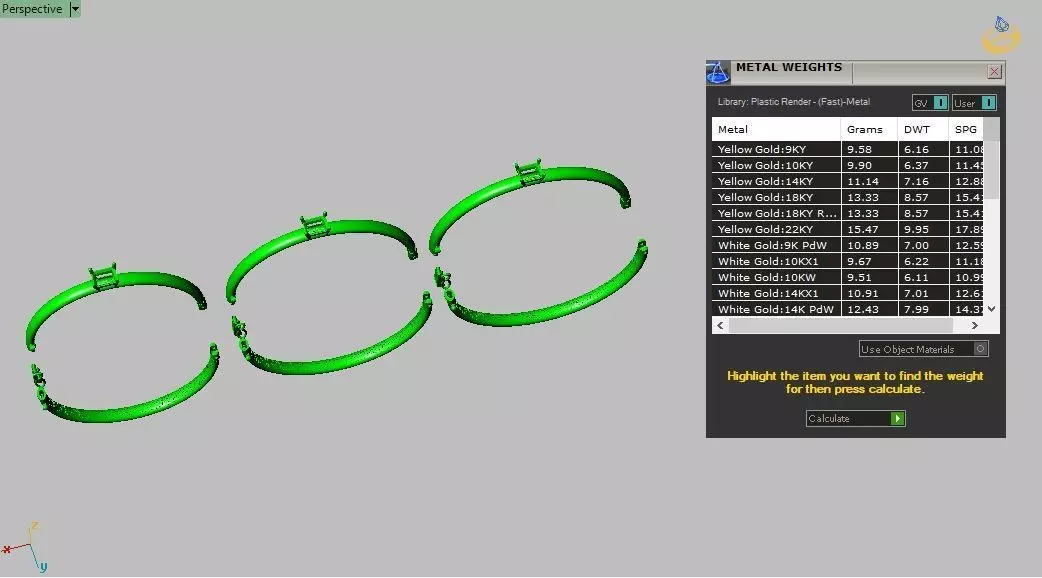
Task: Click the Metal Weights panel logo icon
Action: click(x=718, y=72)
